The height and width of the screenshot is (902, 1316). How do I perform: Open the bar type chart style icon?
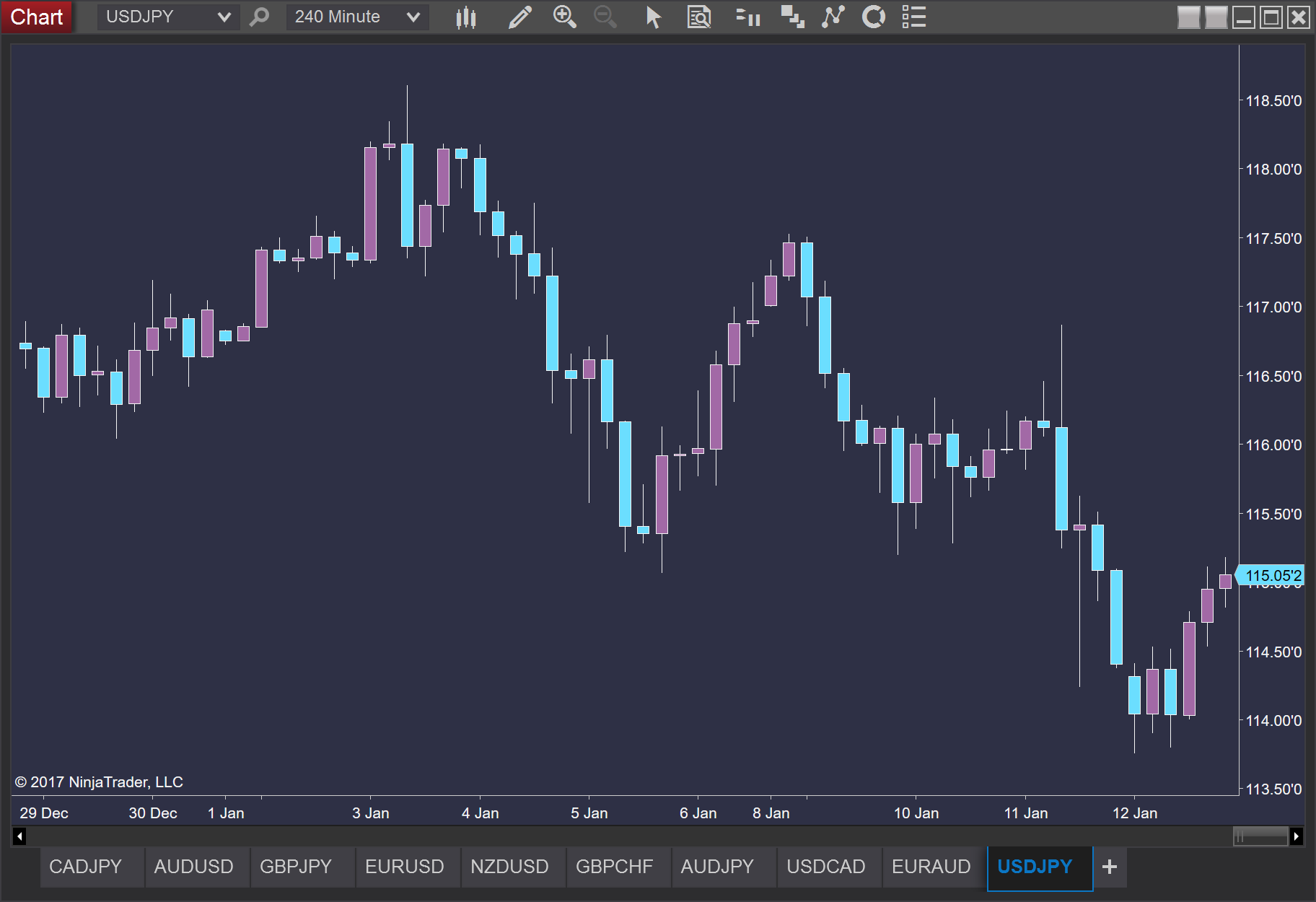click(x=466, y=17)
